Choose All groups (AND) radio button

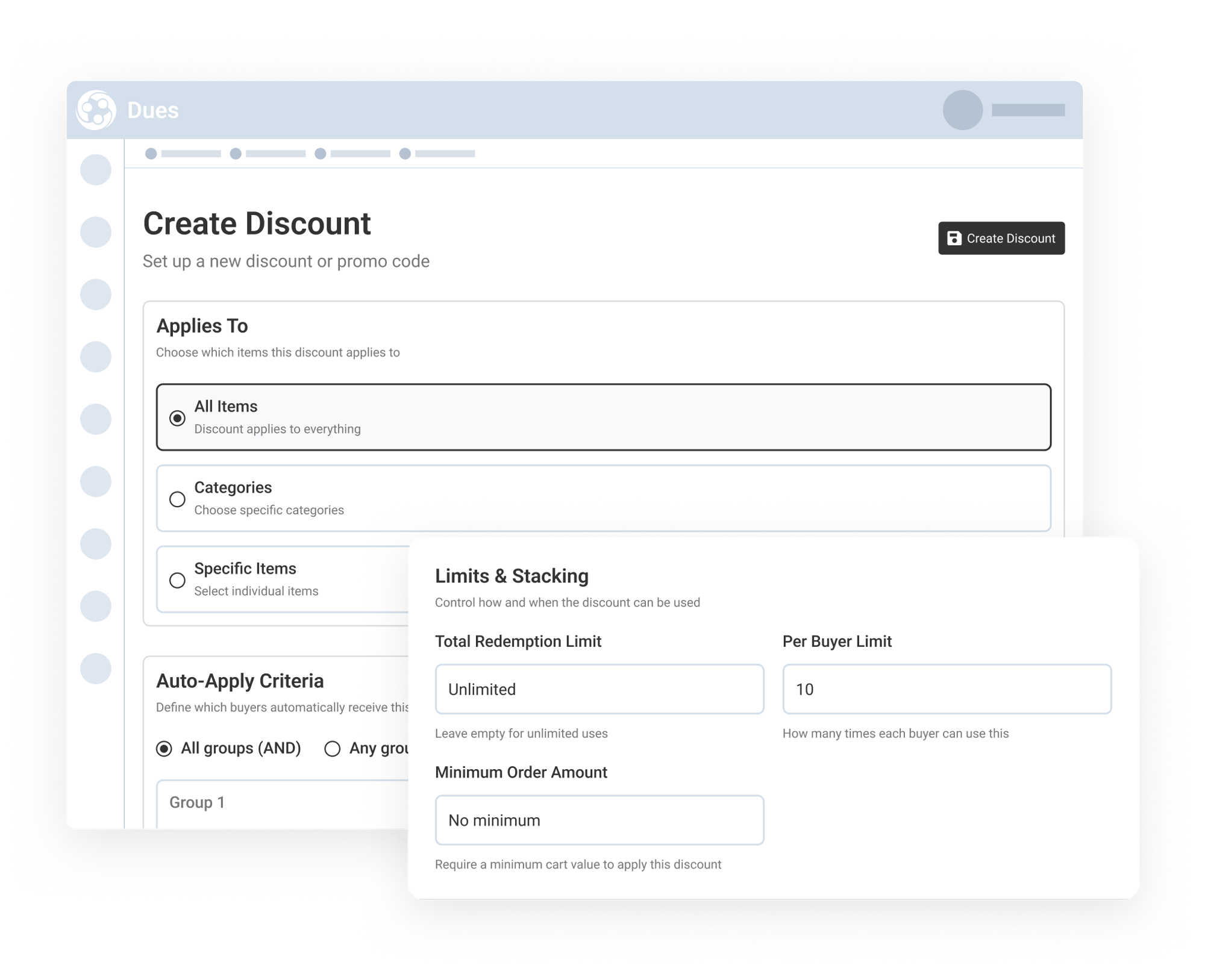(164, 748)
